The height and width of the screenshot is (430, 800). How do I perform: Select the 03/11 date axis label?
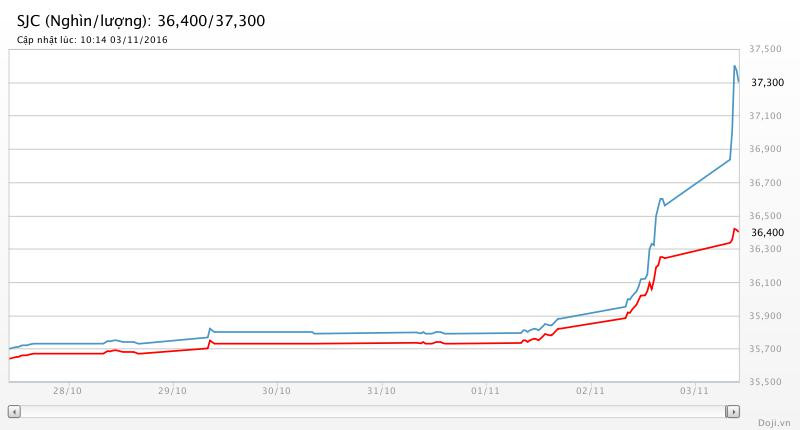click(694, 390)
